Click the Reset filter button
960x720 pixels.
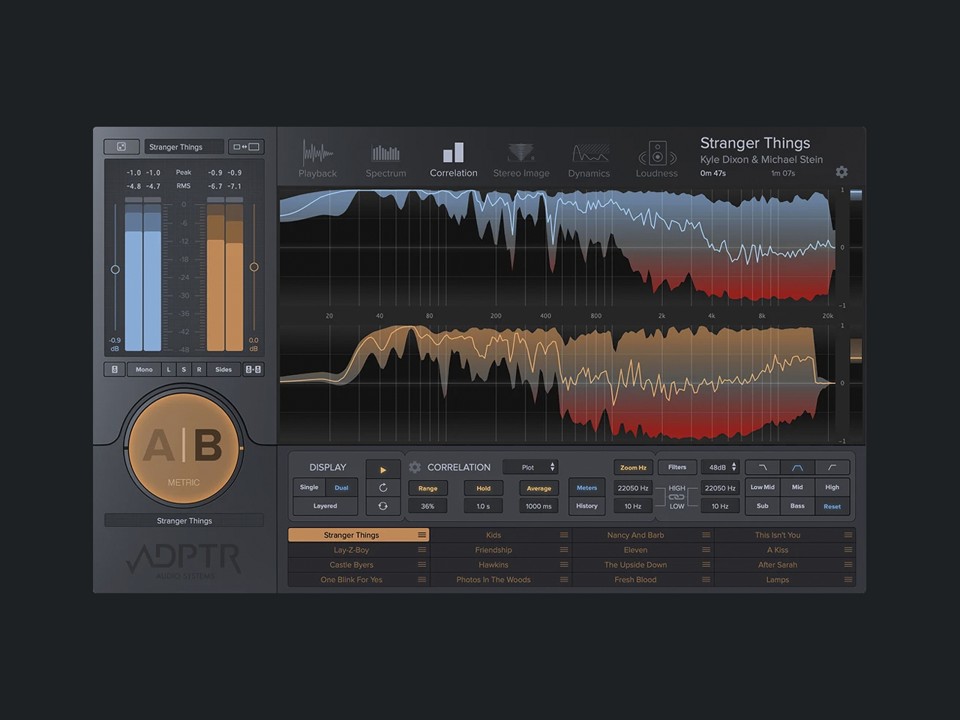pyautogui.click(x=832, y=506)
